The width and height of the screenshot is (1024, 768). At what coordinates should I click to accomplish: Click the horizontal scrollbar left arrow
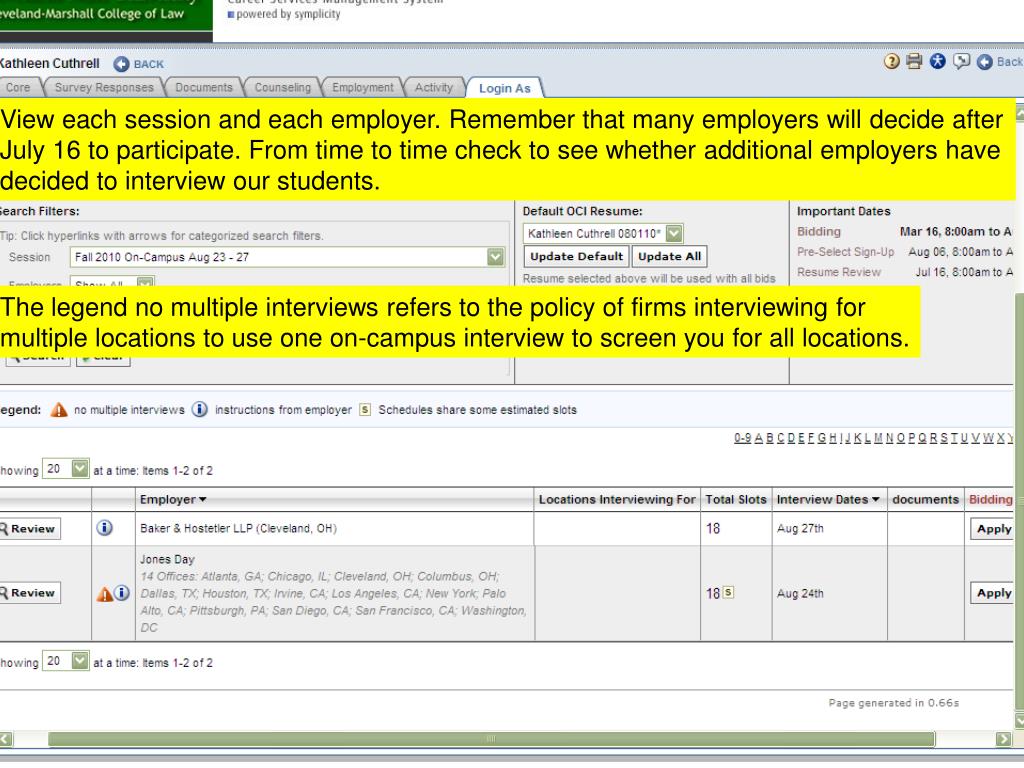click(x=6, y=739)
